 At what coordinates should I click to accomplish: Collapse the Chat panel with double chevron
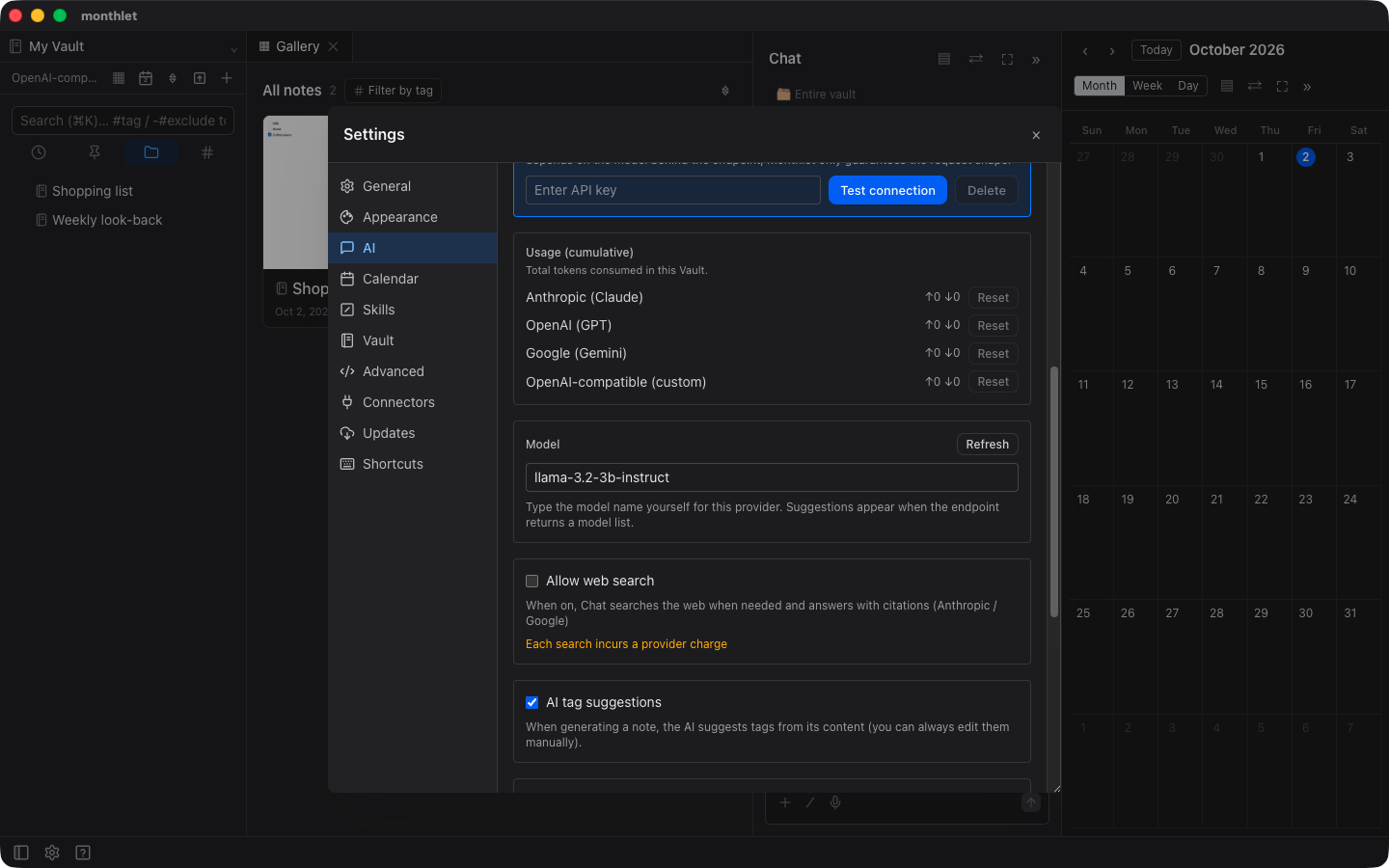[1036, 60]
